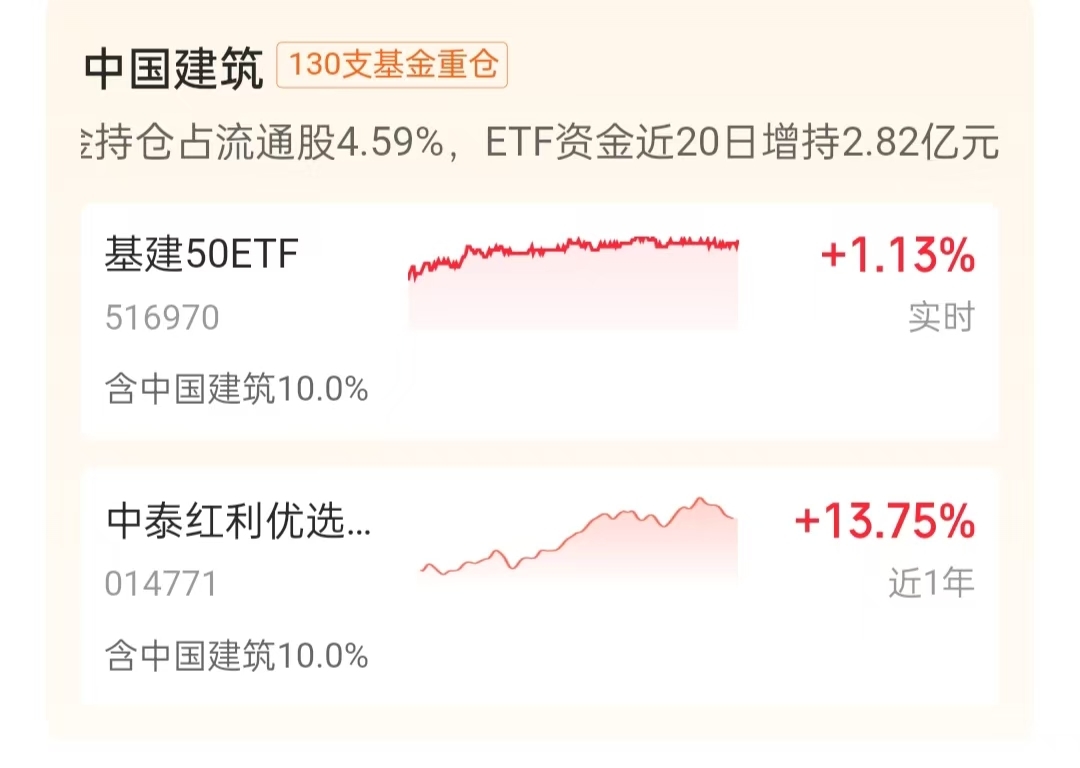Tap the ETF资金近20日增持2.82亿元 text

point(742,144)
